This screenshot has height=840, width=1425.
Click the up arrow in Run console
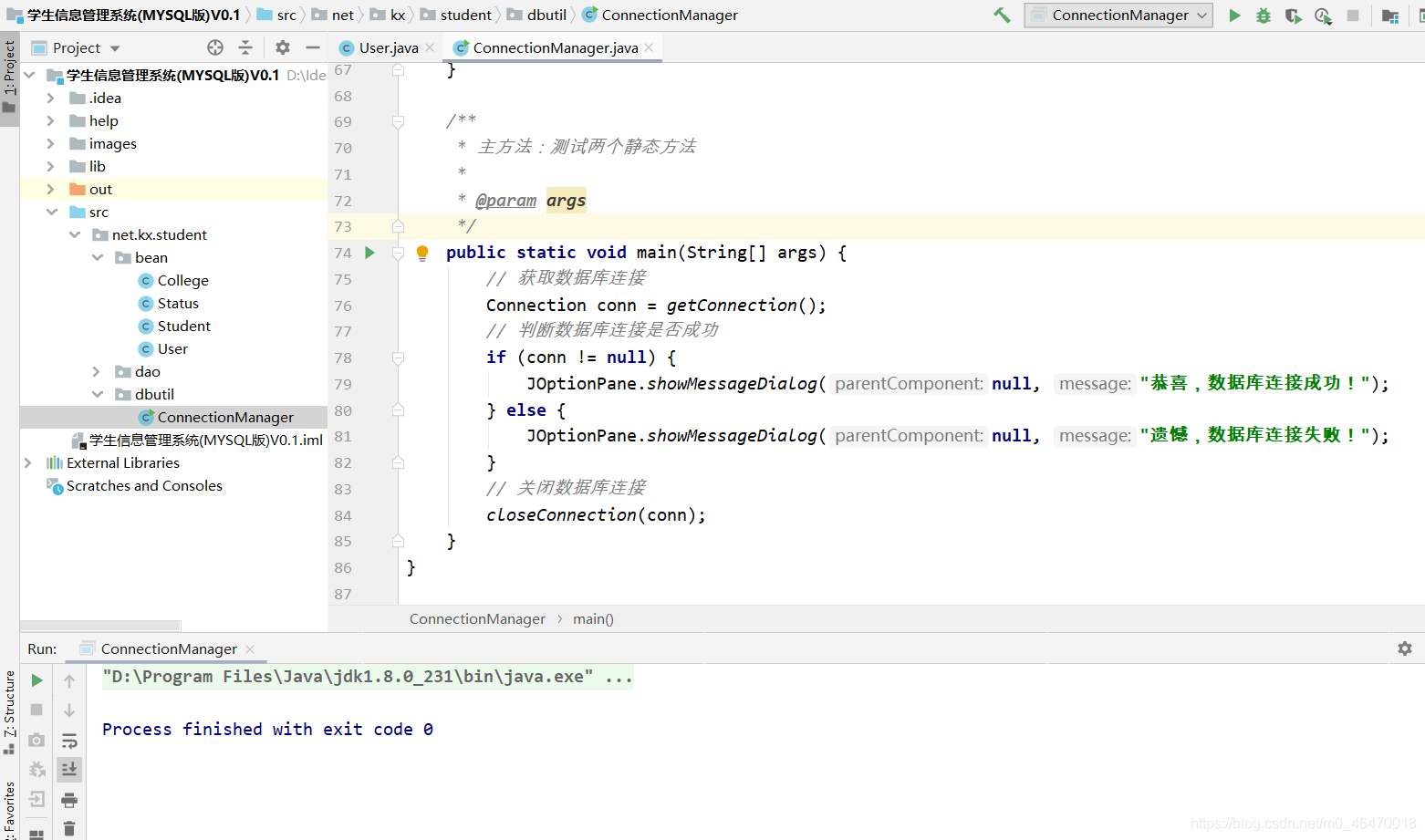pyautogui.click(x=69, y=680)
